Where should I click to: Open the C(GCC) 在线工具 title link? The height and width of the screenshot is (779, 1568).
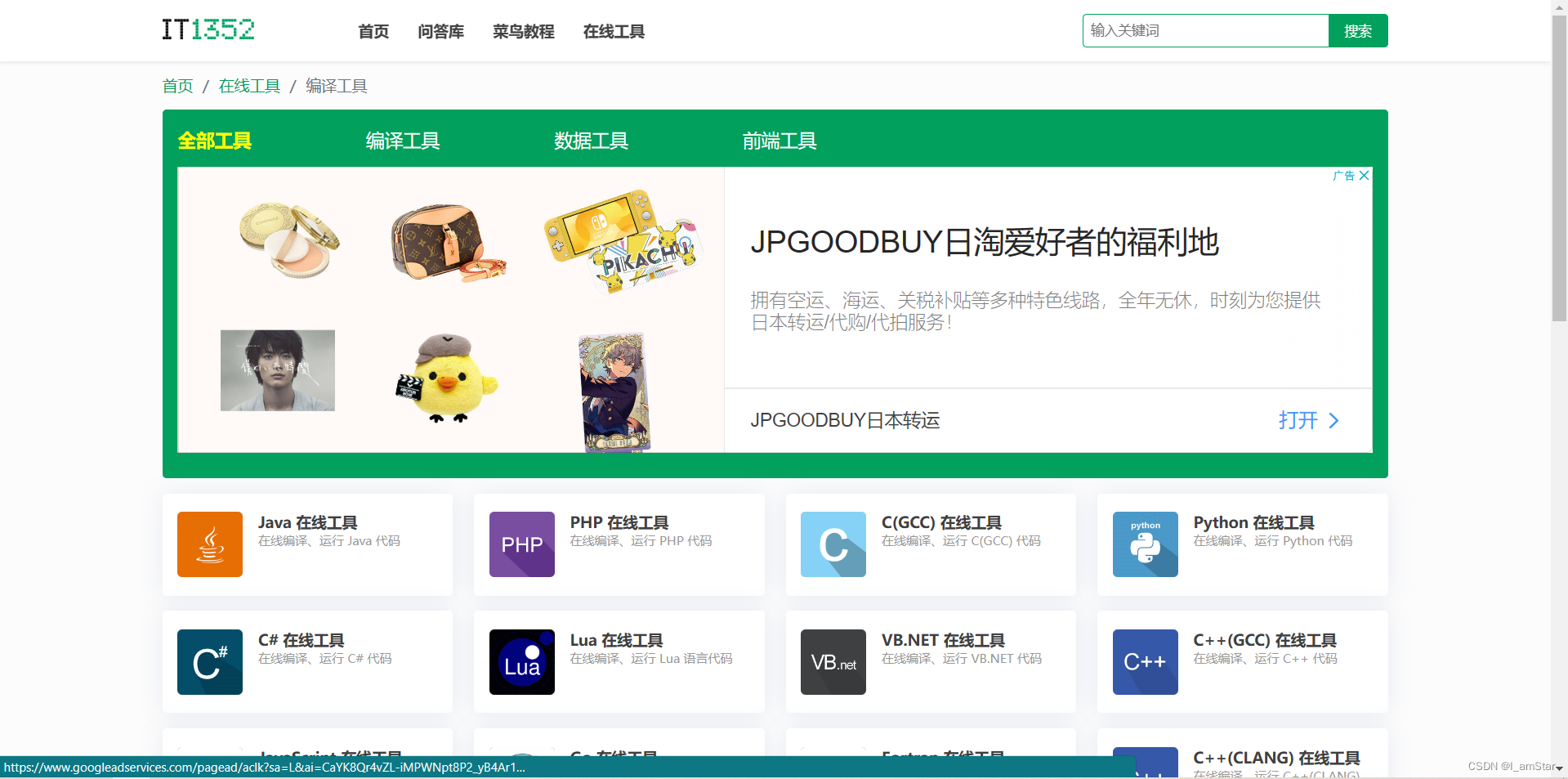(x=941, y=522)
